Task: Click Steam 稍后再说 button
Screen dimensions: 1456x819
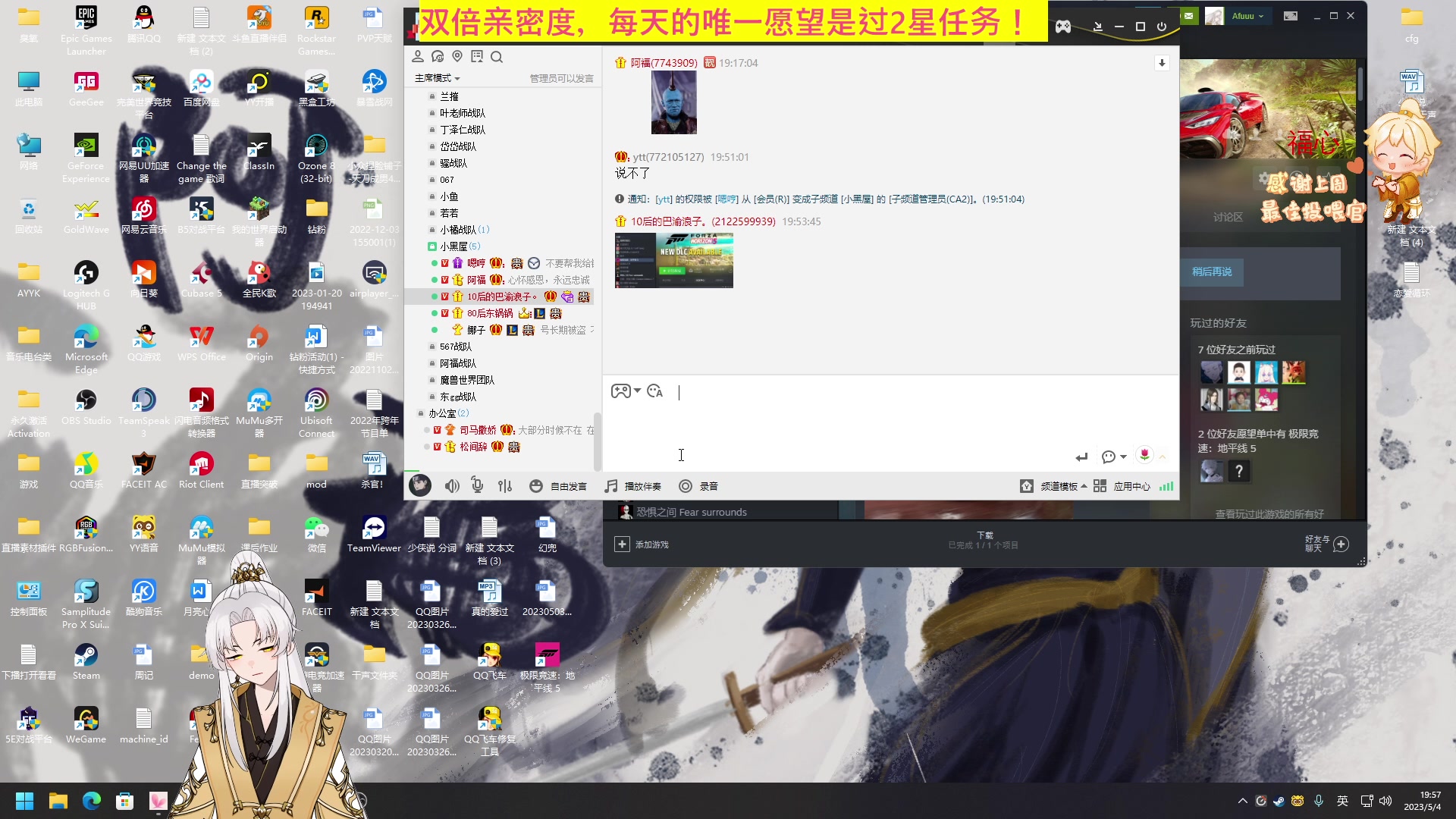Action: pyautogui.click(x=1212, y=271)
